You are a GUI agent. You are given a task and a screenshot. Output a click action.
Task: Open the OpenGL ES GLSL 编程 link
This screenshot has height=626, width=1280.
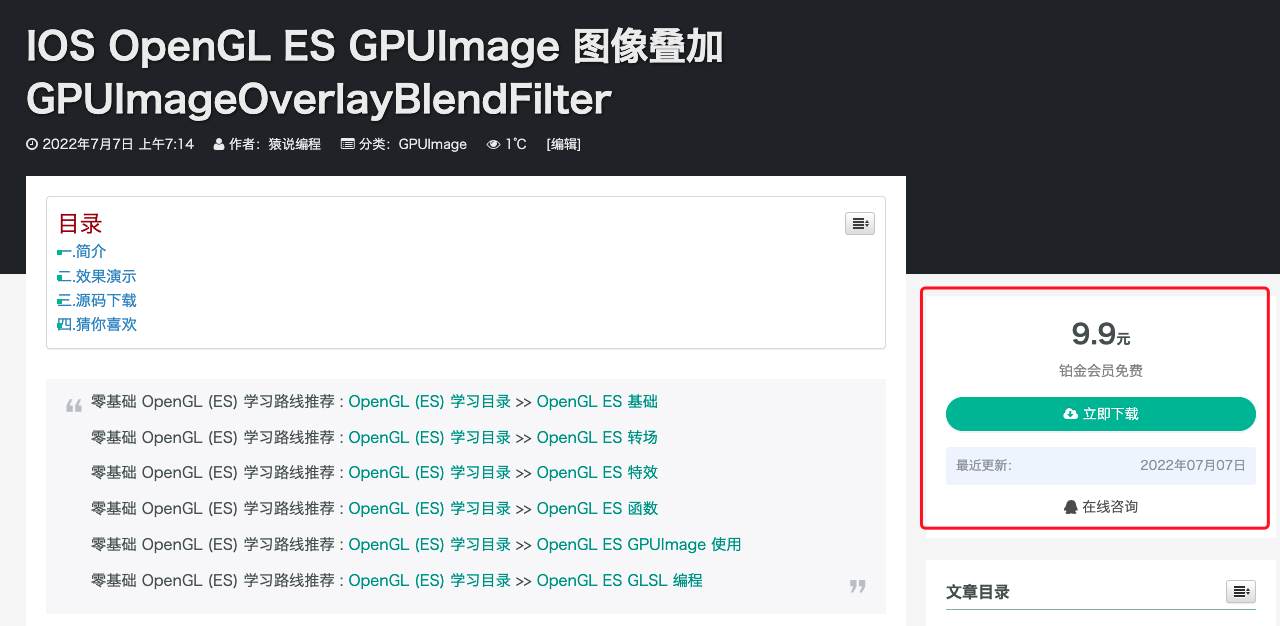point(621,580)
